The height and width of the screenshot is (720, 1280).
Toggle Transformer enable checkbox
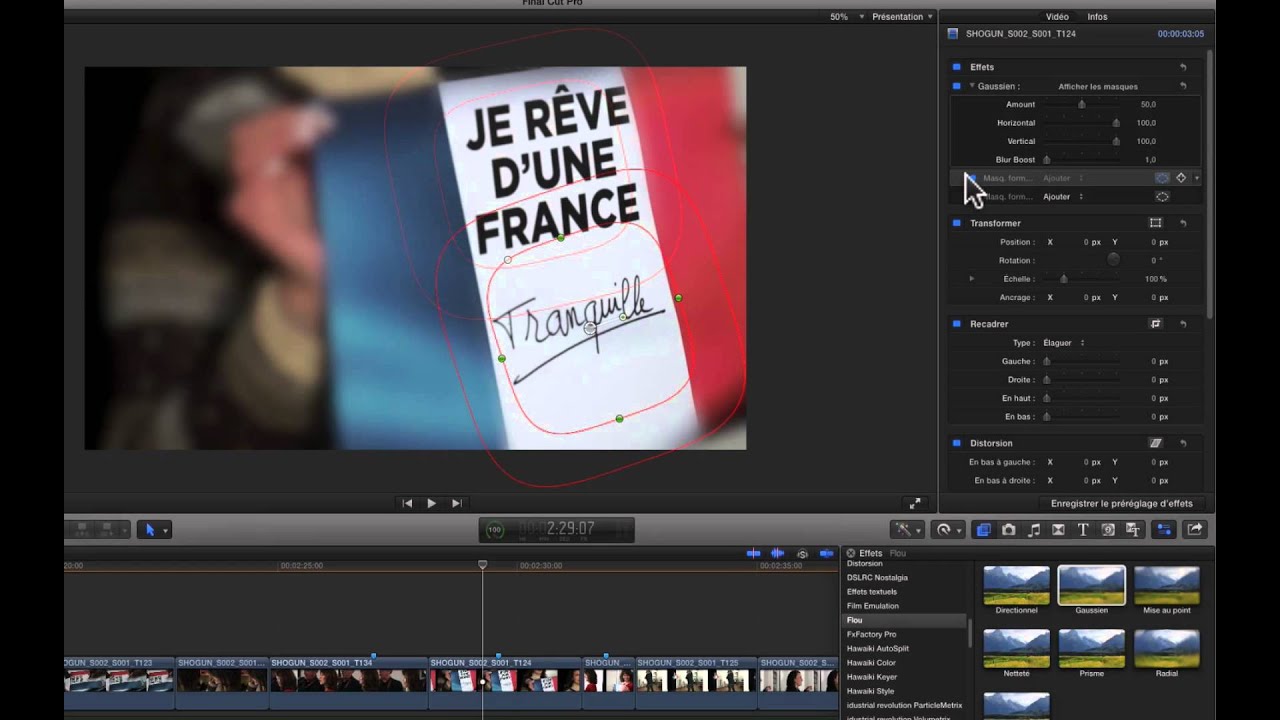956,223
